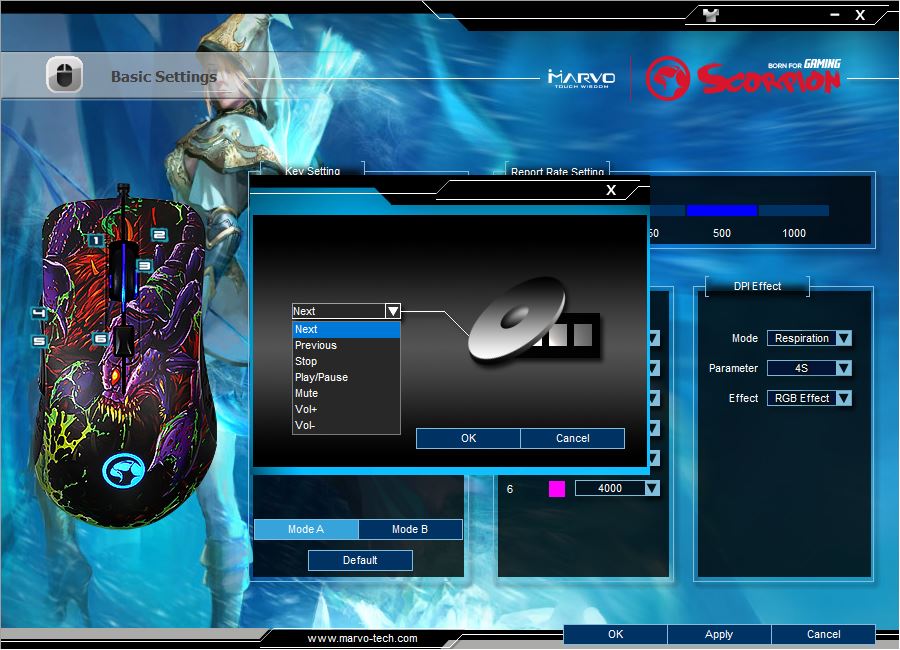Click the mouse icon beside Basic Settings
Viewport: 900px width, 650px height.
click(64, 75)
